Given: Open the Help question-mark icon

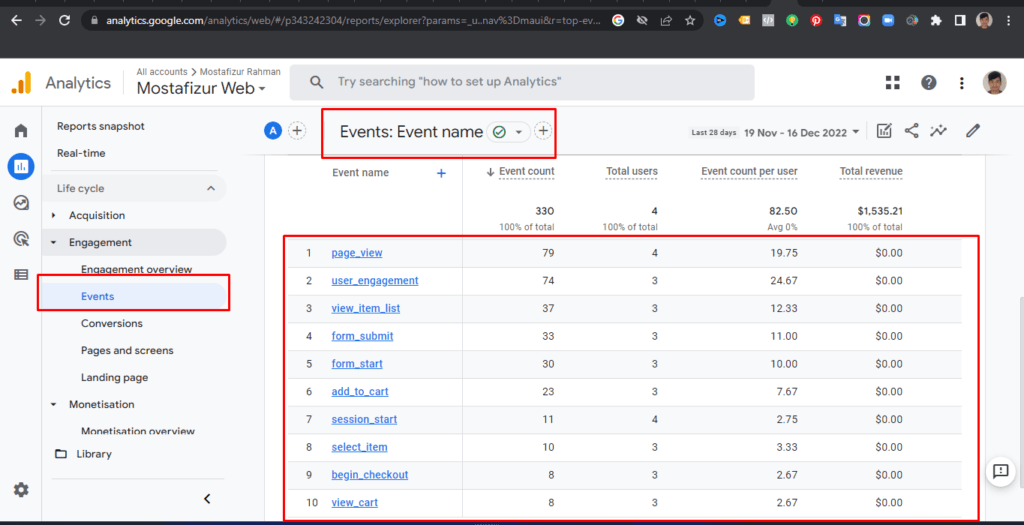Looking at the screenshot, I should tap(929, 82).
